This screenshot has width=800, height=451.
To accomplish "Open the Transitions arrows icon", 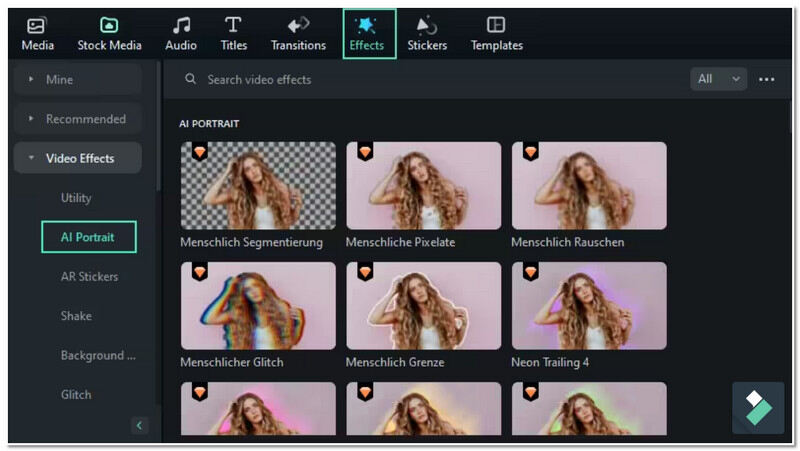I will 298,25.
